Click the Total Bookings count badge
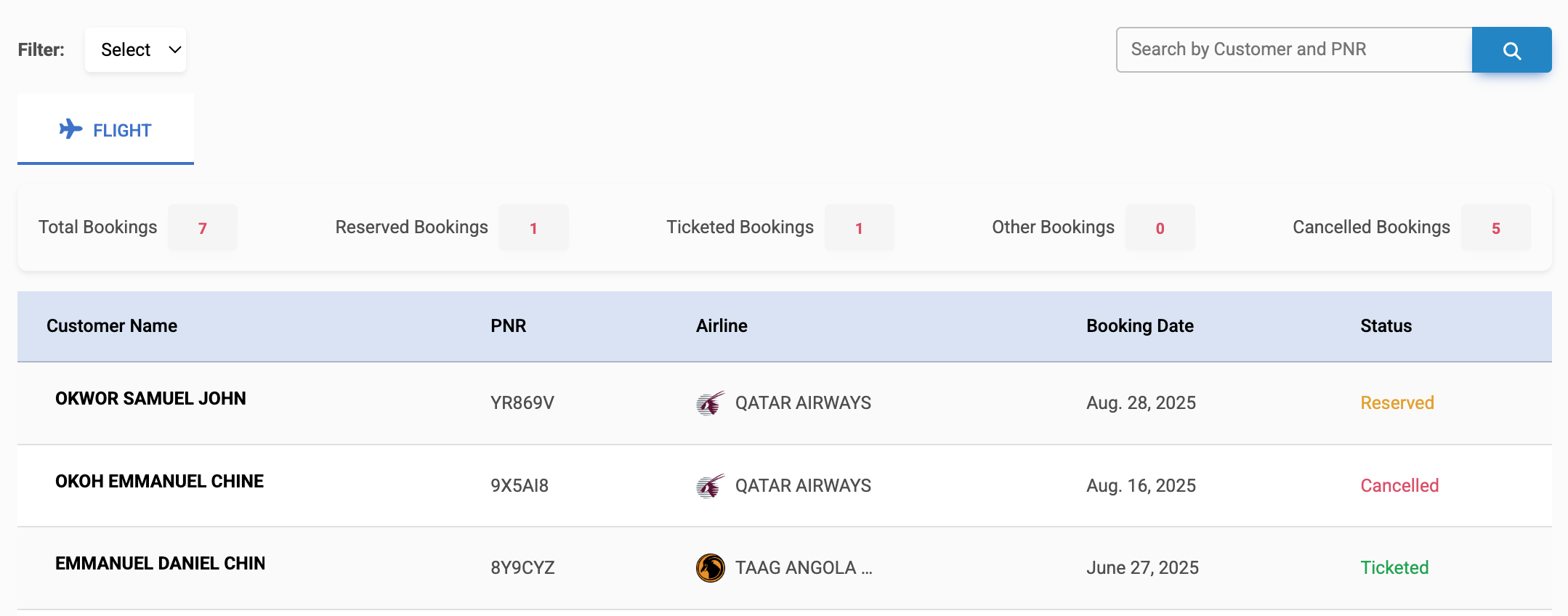Image resolution: width=1568 pixels, height=616 pixels. click(203, 228)
